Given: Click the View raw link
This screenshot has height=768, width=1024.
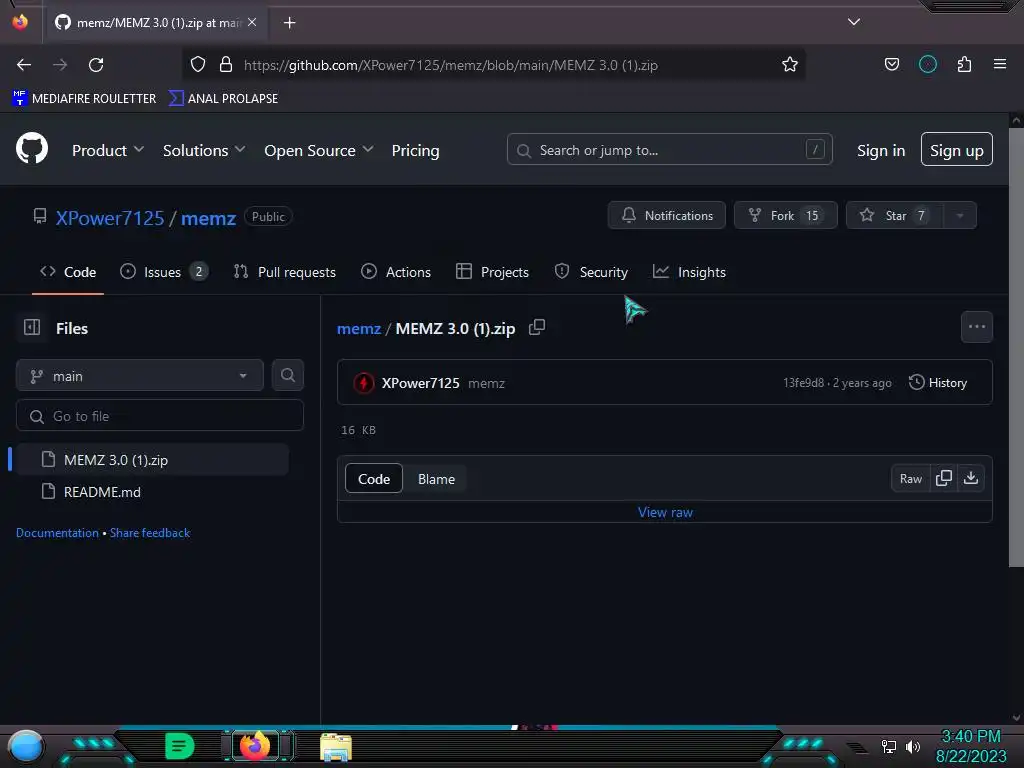Looking at the screenshot, I should point(665,512).
